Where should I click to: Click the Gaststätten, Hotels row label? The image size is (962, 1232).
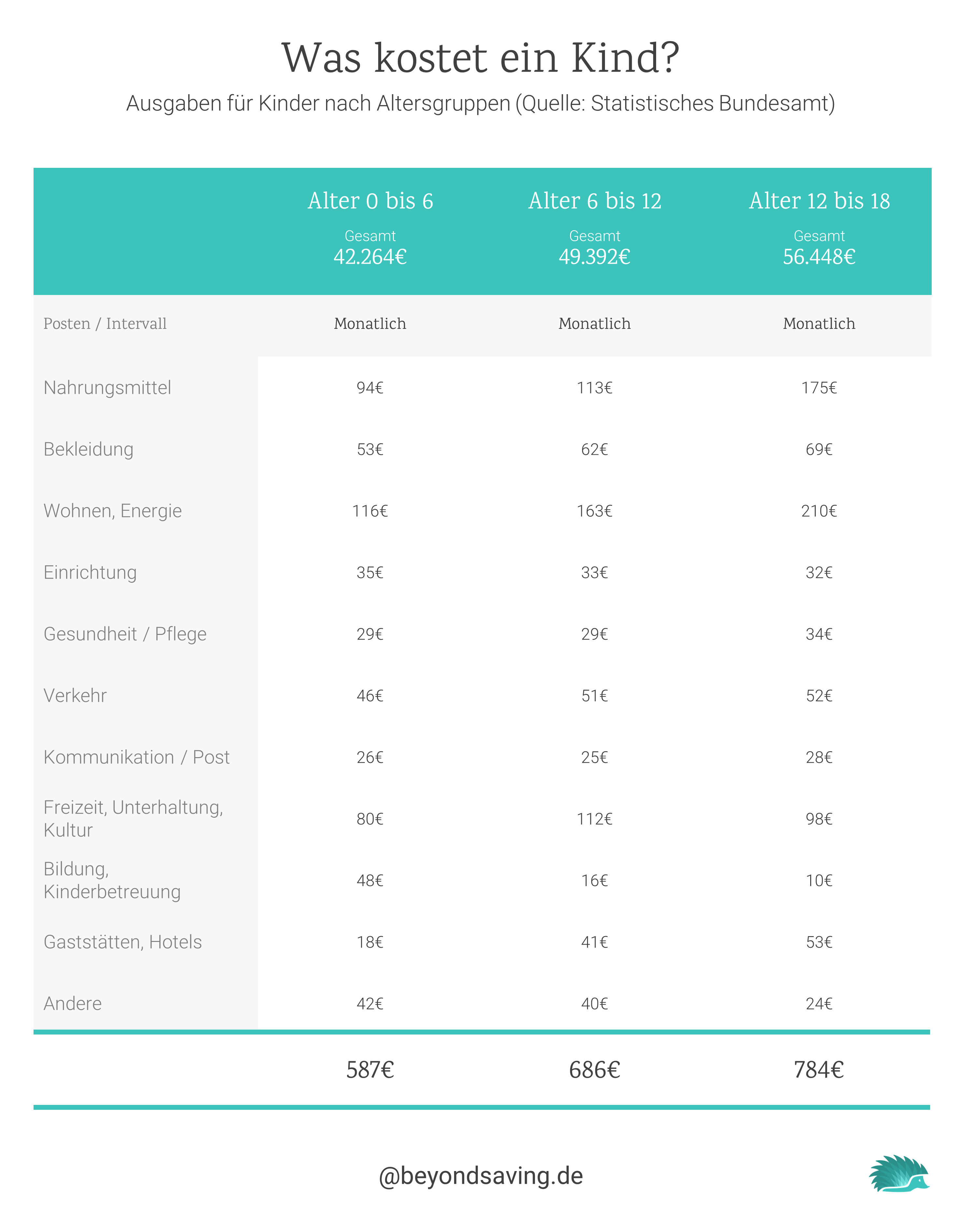(x=122, y=942)
